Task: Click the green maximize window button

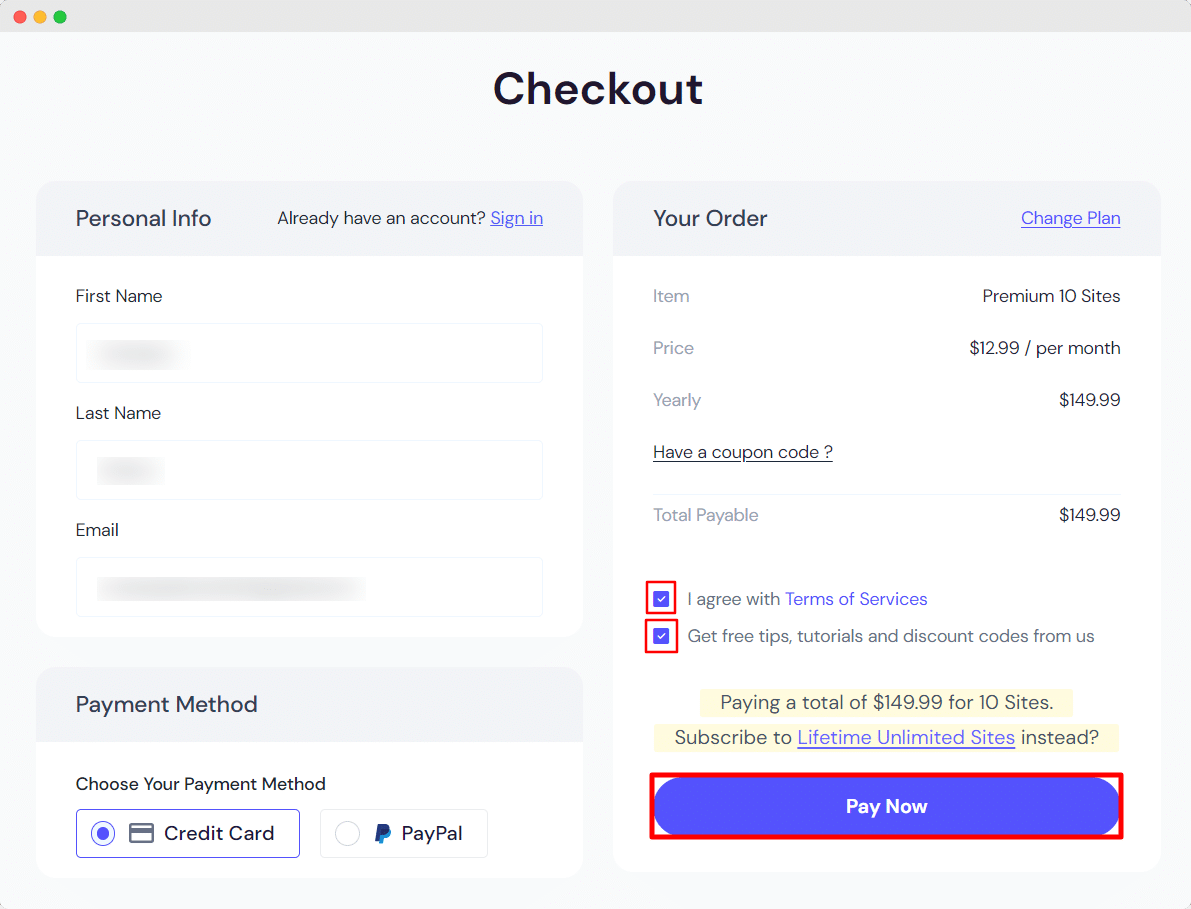Action: point(60,17)
